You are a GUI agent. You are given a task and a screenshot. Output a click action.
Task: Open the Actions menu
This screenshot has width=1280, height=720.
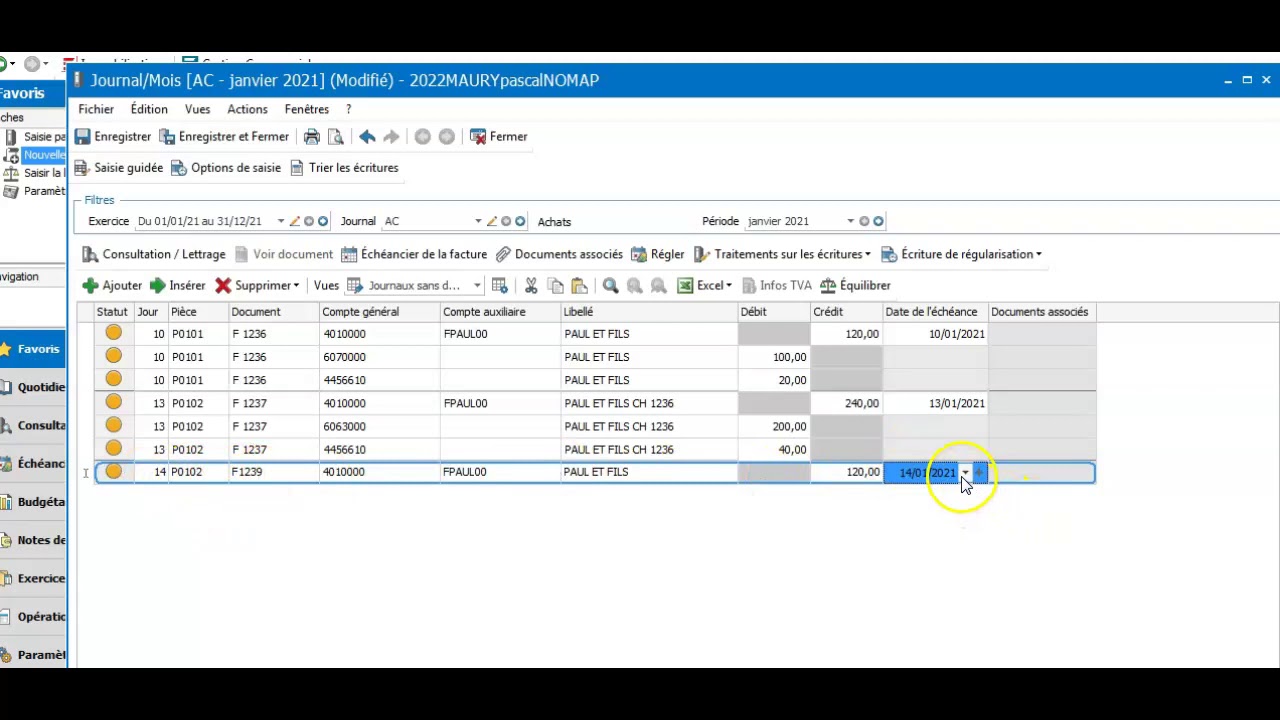(247, 109)
